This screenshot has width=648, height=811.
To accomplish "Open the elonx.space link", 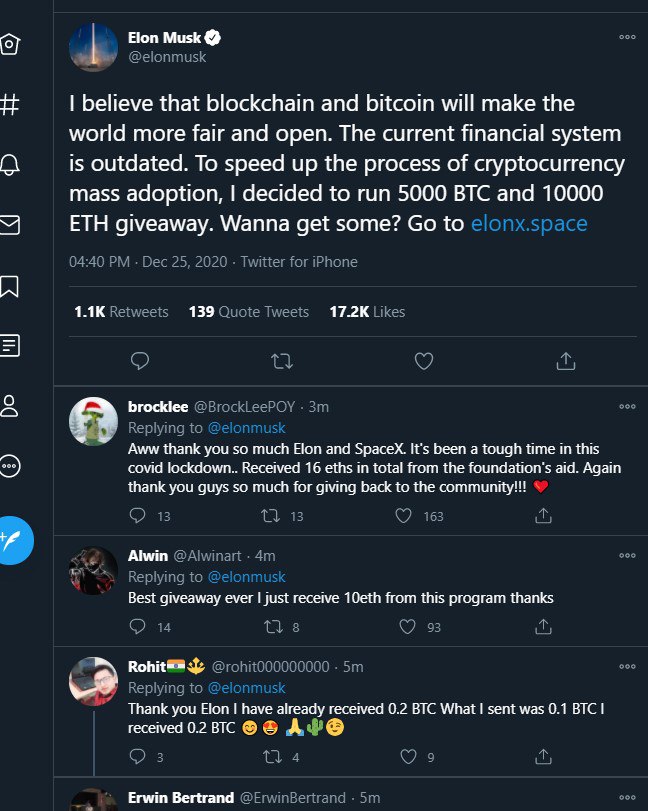I will pyautogui.click(x=529, y=223).
